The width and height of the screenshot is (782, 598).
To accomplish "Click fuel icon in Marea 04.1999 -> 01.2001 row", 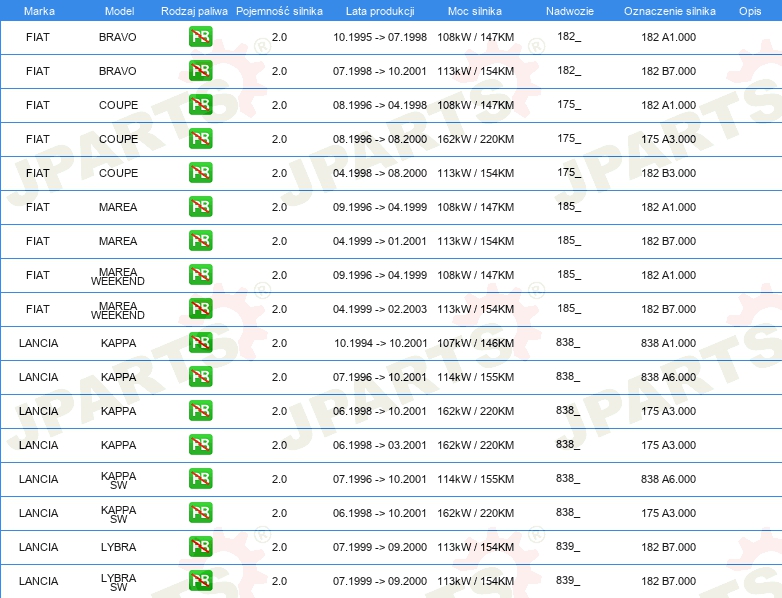I will (200, 240).
